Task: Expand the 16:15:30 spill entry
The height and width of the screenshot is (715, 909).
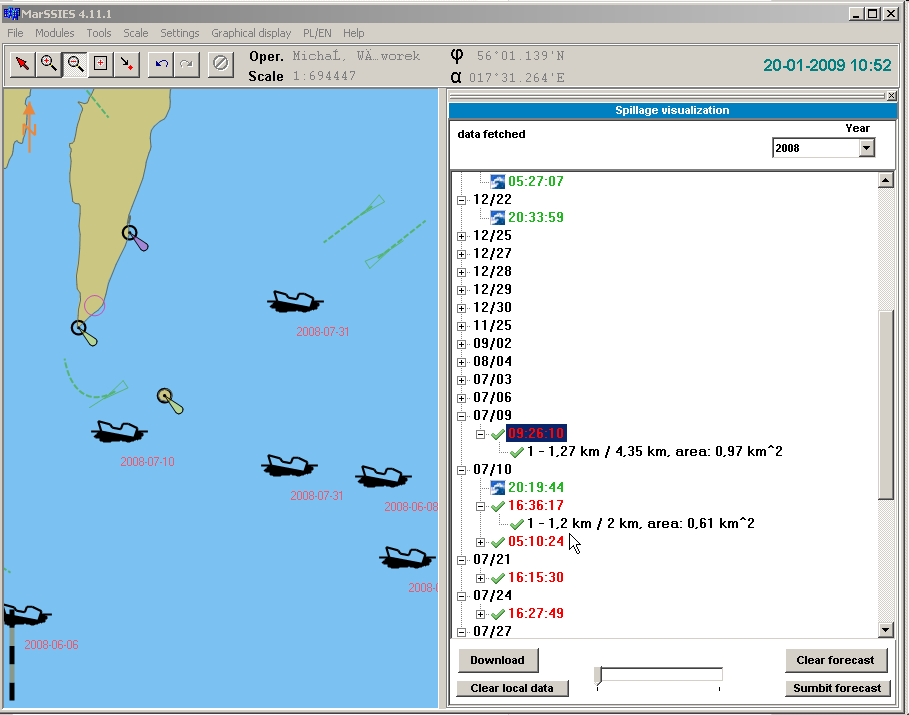Action: pos(481,578)
